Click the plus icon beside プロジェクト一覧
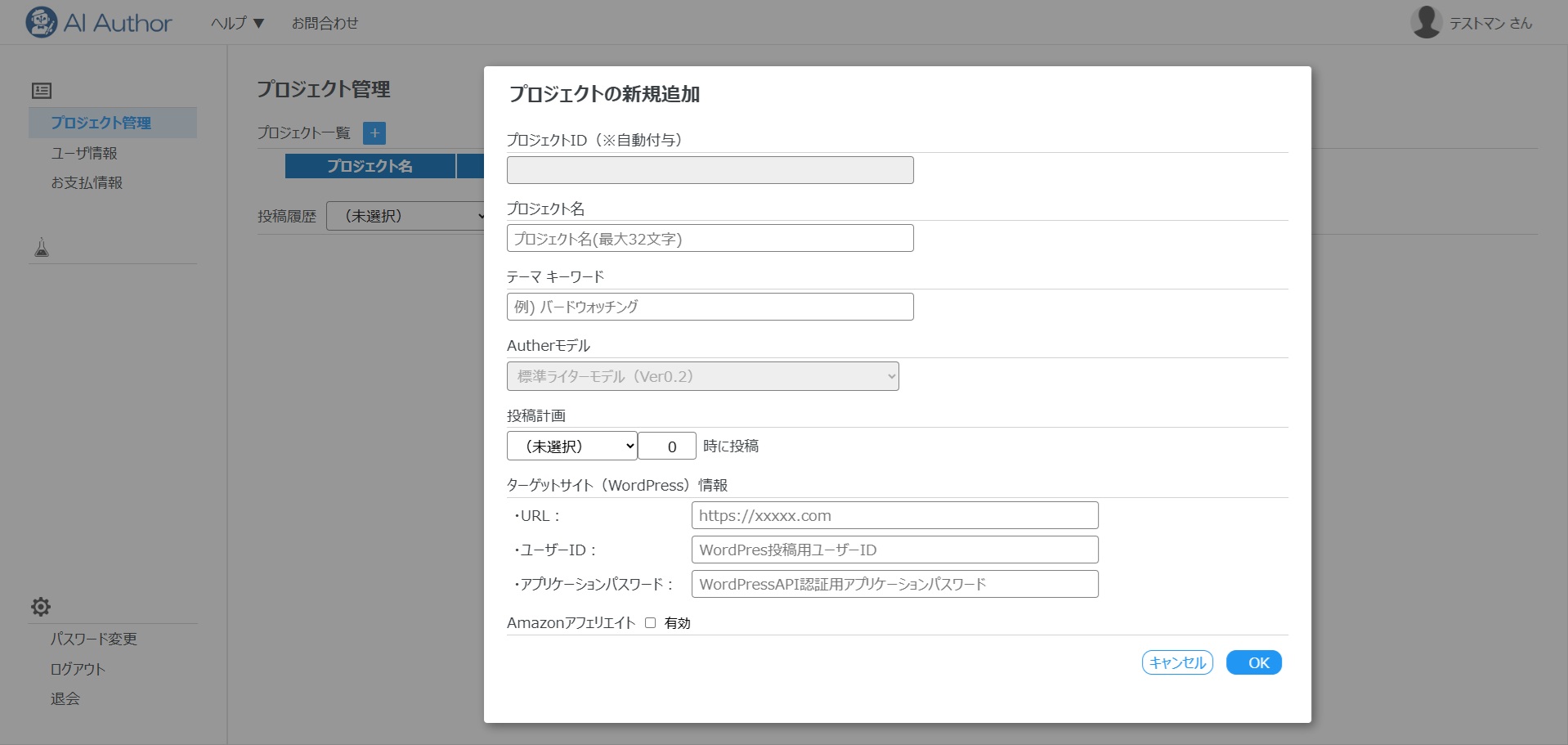 (374, 132)
